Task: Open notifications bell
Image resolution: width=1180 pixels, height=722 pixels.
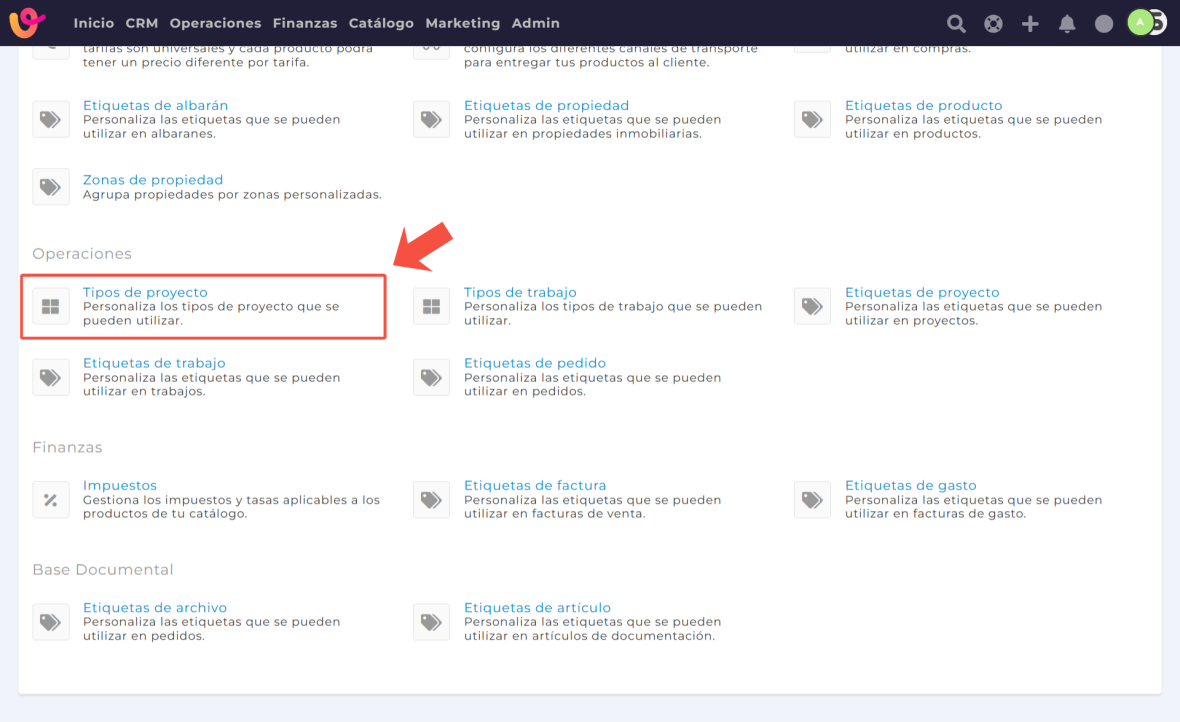Action: (1067, 23)
